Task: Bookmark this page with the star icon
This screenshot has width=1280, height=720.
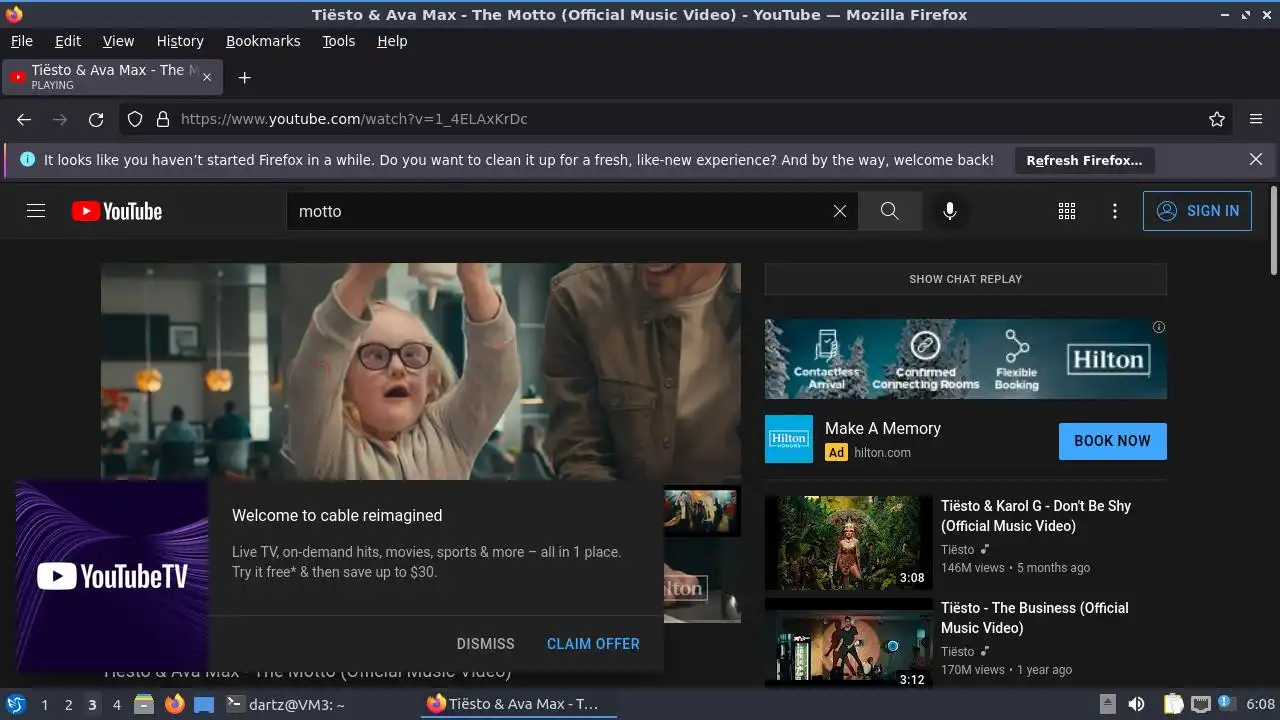Action: 1217,119
